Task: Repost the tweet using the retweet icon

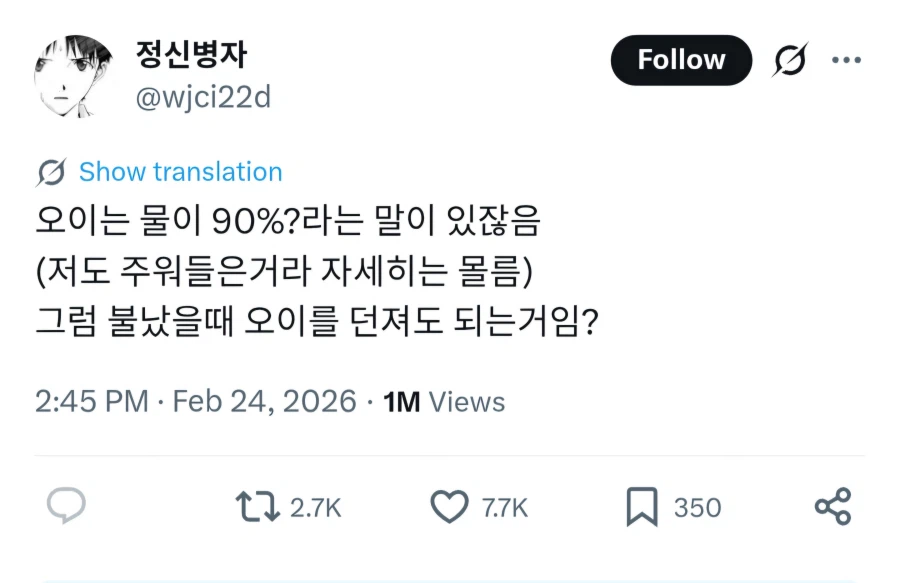Action: tap(258, 507)
